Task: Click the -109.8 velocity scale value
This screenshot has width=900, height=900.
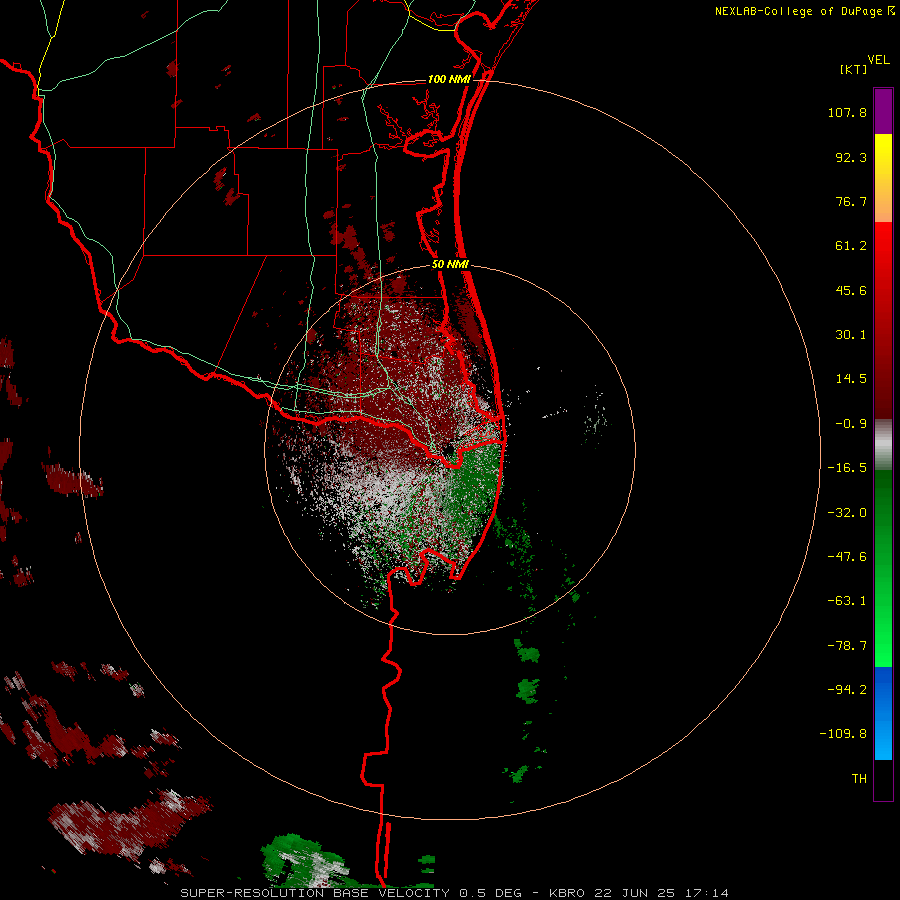Action: (x=843, y=734)
